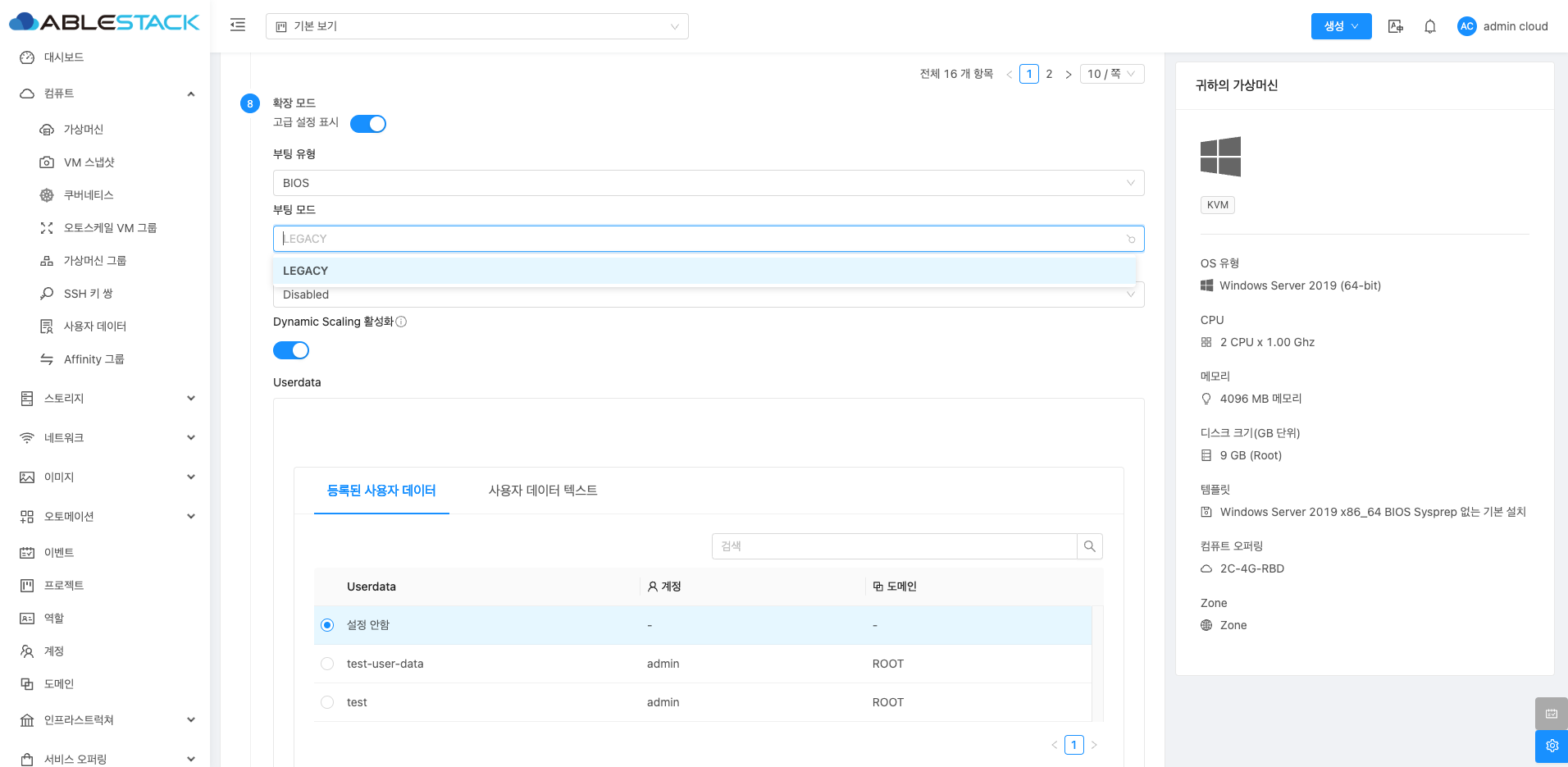Click the Userdata 검색 input field
The height and width of the screenshot is (767, 1568).
pos(894,546)
